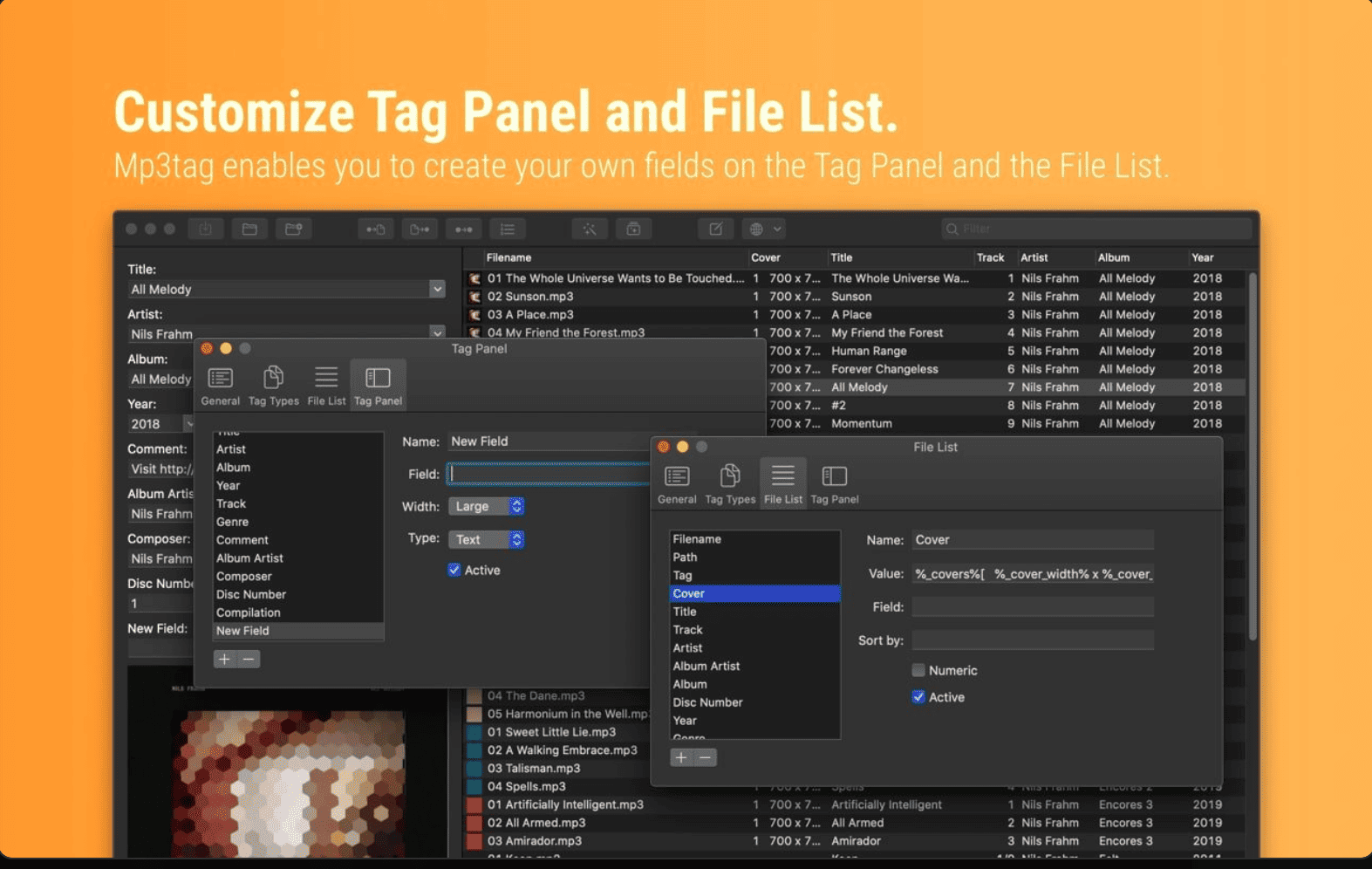Open General in the Tag Panel window
Viewport: 1372px width, 869px height.
point(221,386)
